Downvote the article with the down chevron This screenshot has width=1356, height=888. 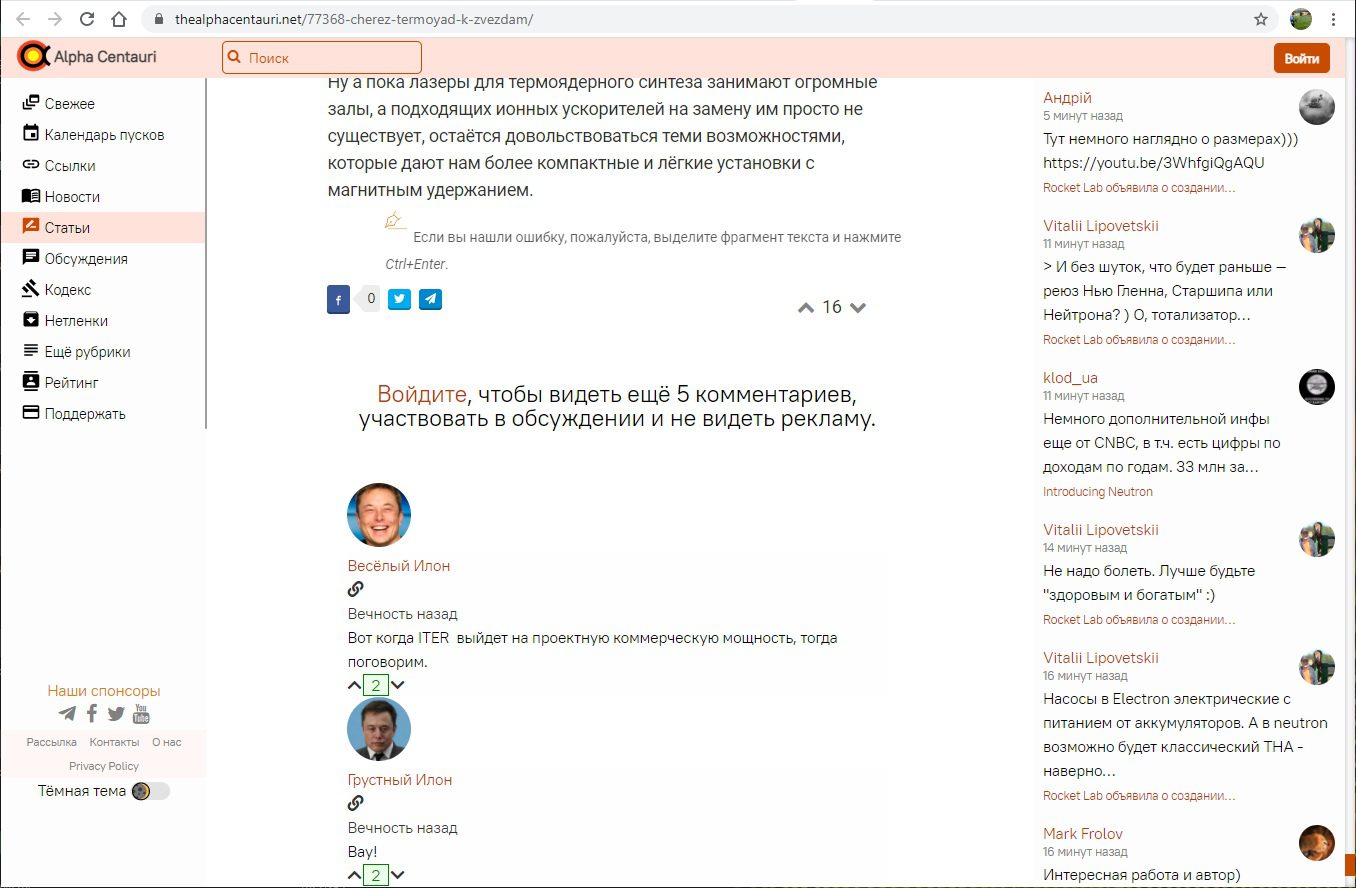857,308
